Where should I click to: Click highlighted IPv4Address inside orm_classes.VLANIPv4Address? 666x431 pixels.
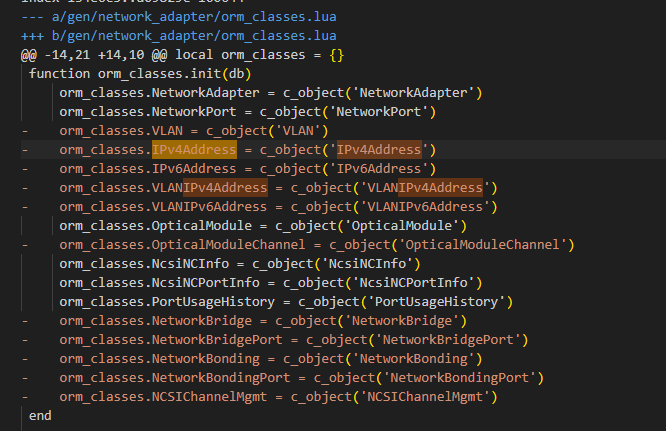[225, 188]
